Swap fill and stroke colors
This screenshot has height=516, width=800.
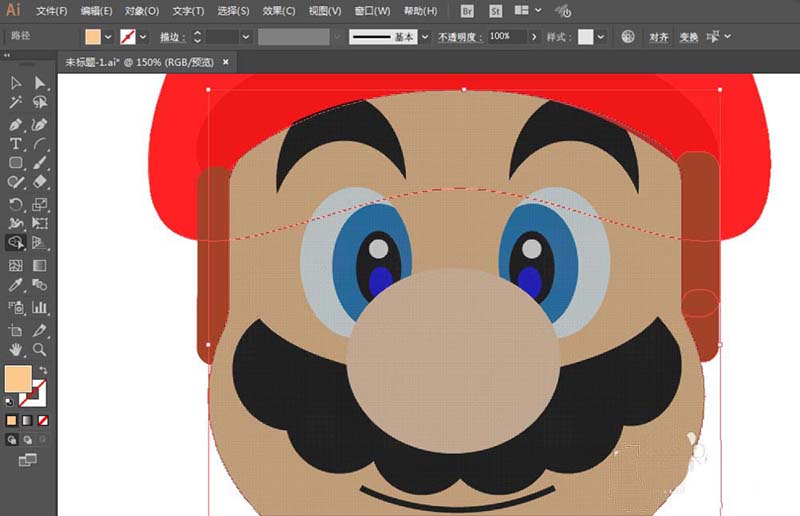tap(43, 370)
